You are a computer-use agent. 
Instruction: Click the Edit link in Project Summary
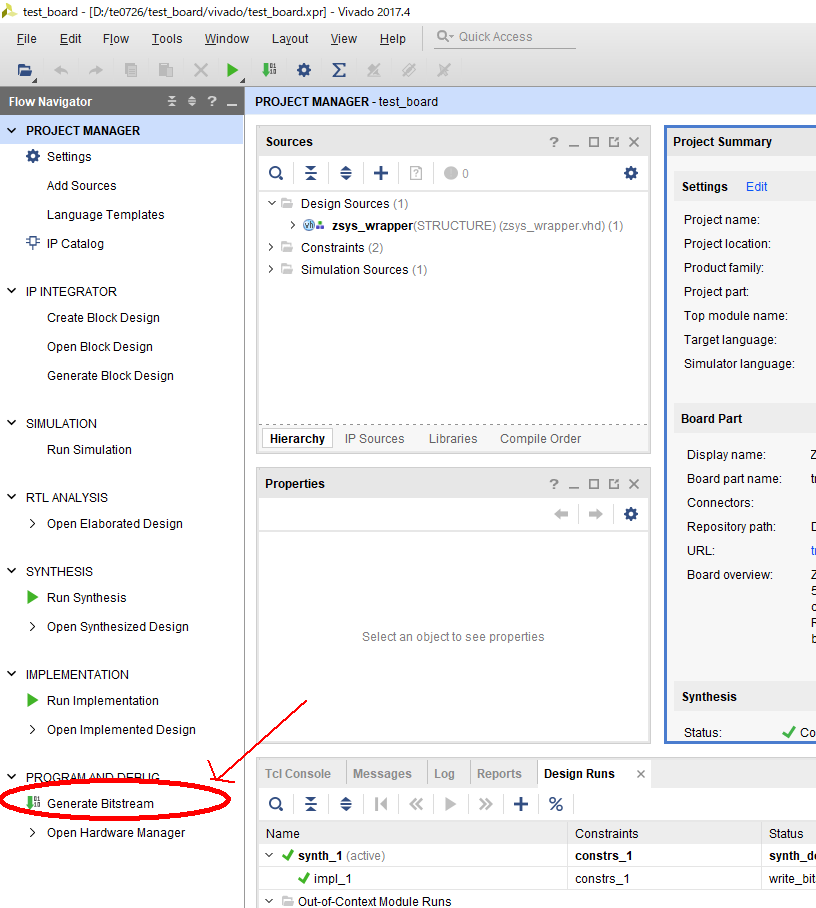coord(757,187)
